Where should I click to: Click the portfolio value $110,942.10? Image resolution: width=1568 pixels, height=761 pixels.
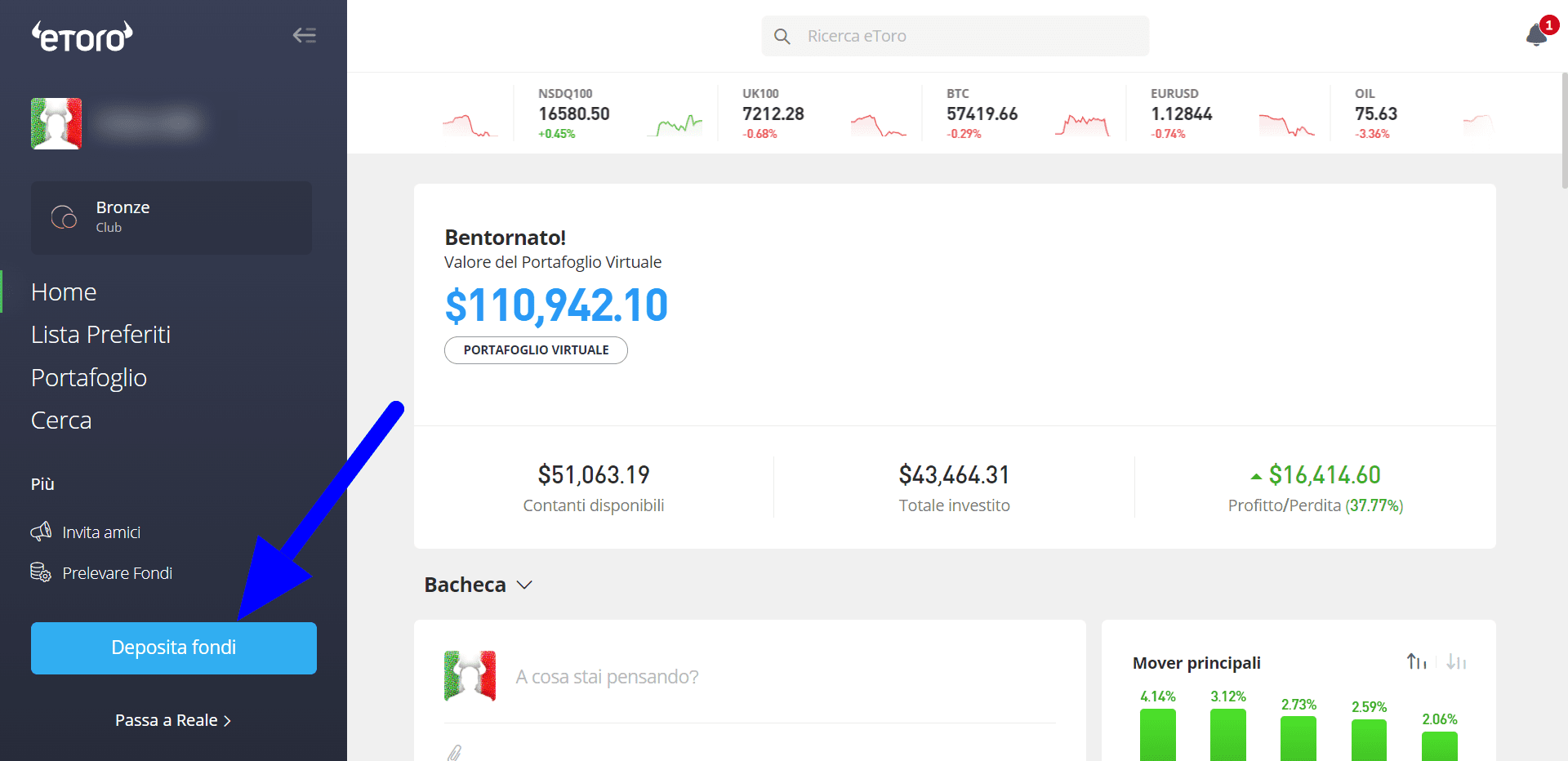556,305
